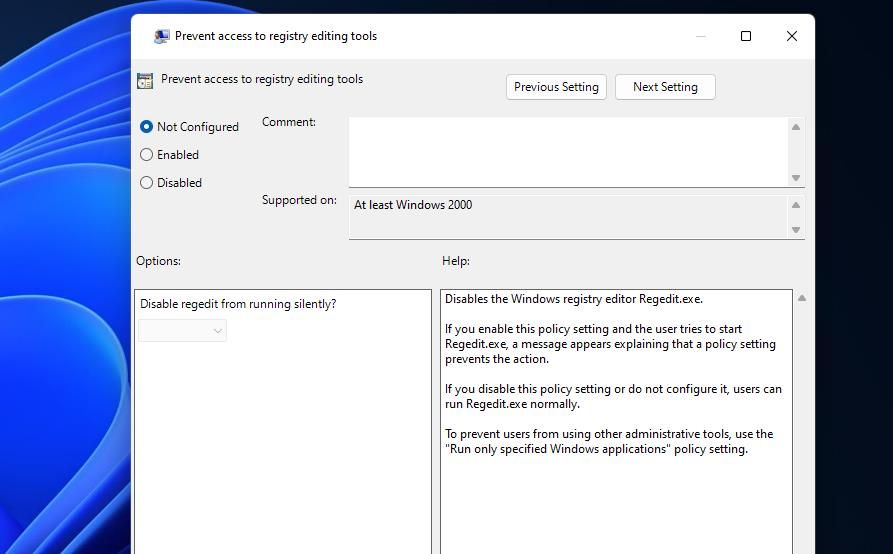Click the 'Help:' label
Viewport: 893px width, 554px height.
[x=456, y=261]
